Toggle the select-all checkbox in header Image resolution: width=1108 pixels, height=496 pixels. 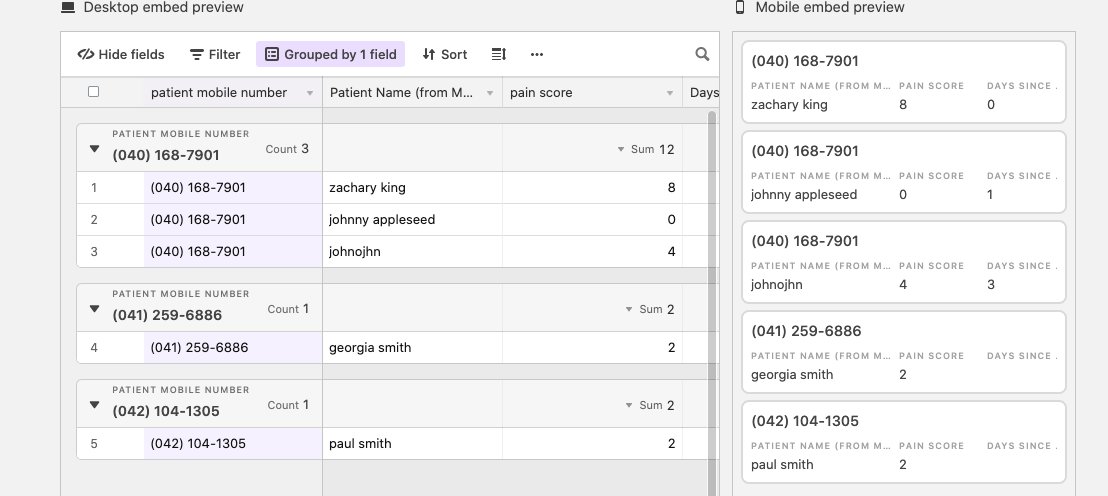coord(93,92)
